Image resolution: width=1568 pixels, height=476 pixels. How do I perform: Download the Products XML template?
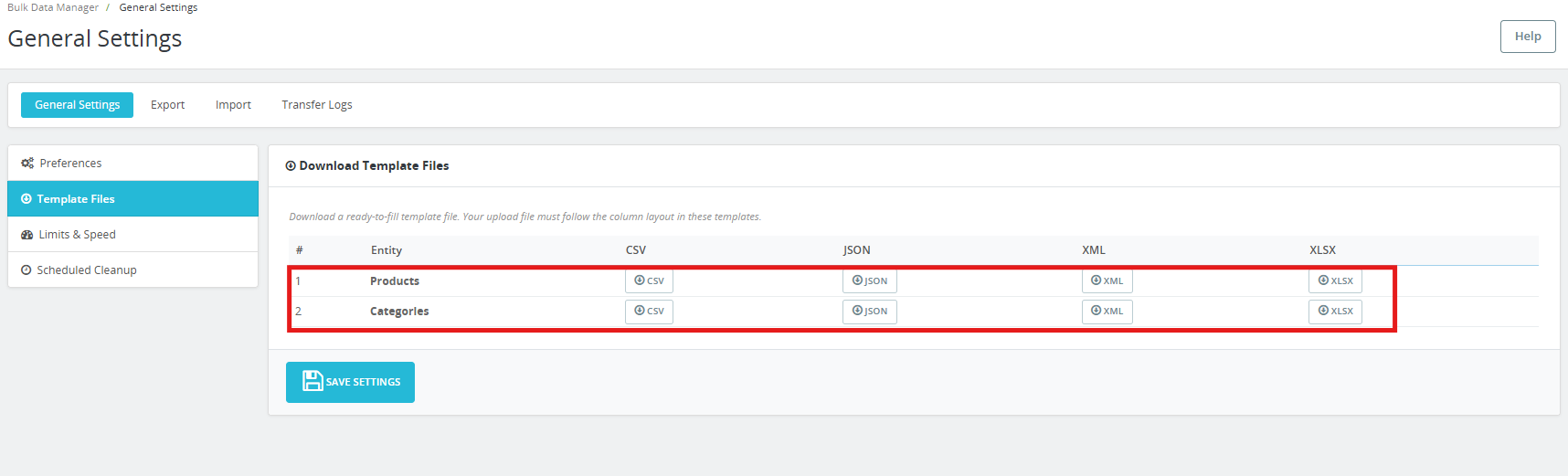(x=1107, y=280)
